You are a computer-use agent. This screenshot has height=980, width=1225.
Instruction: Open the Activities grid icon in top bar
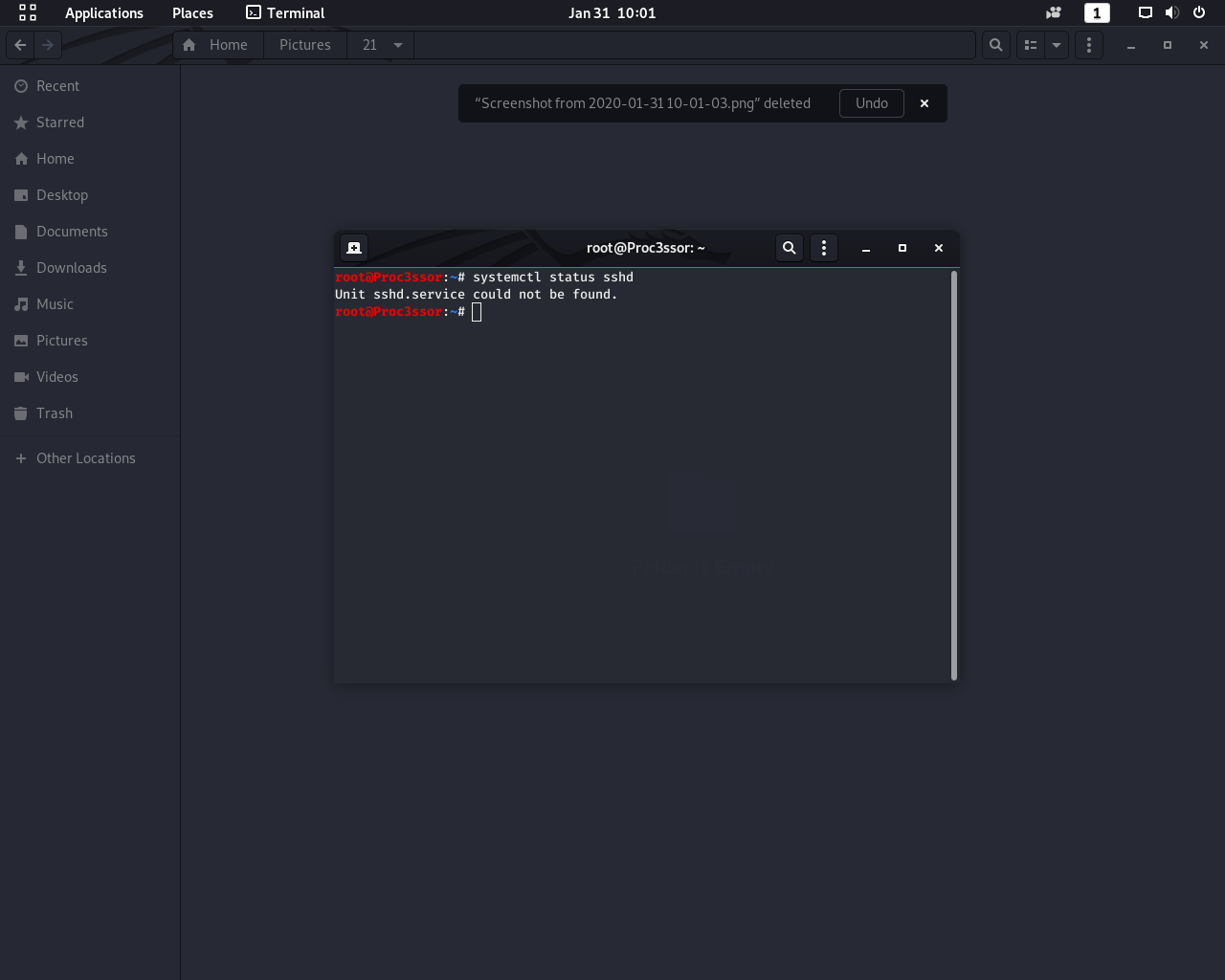(28, 12)
